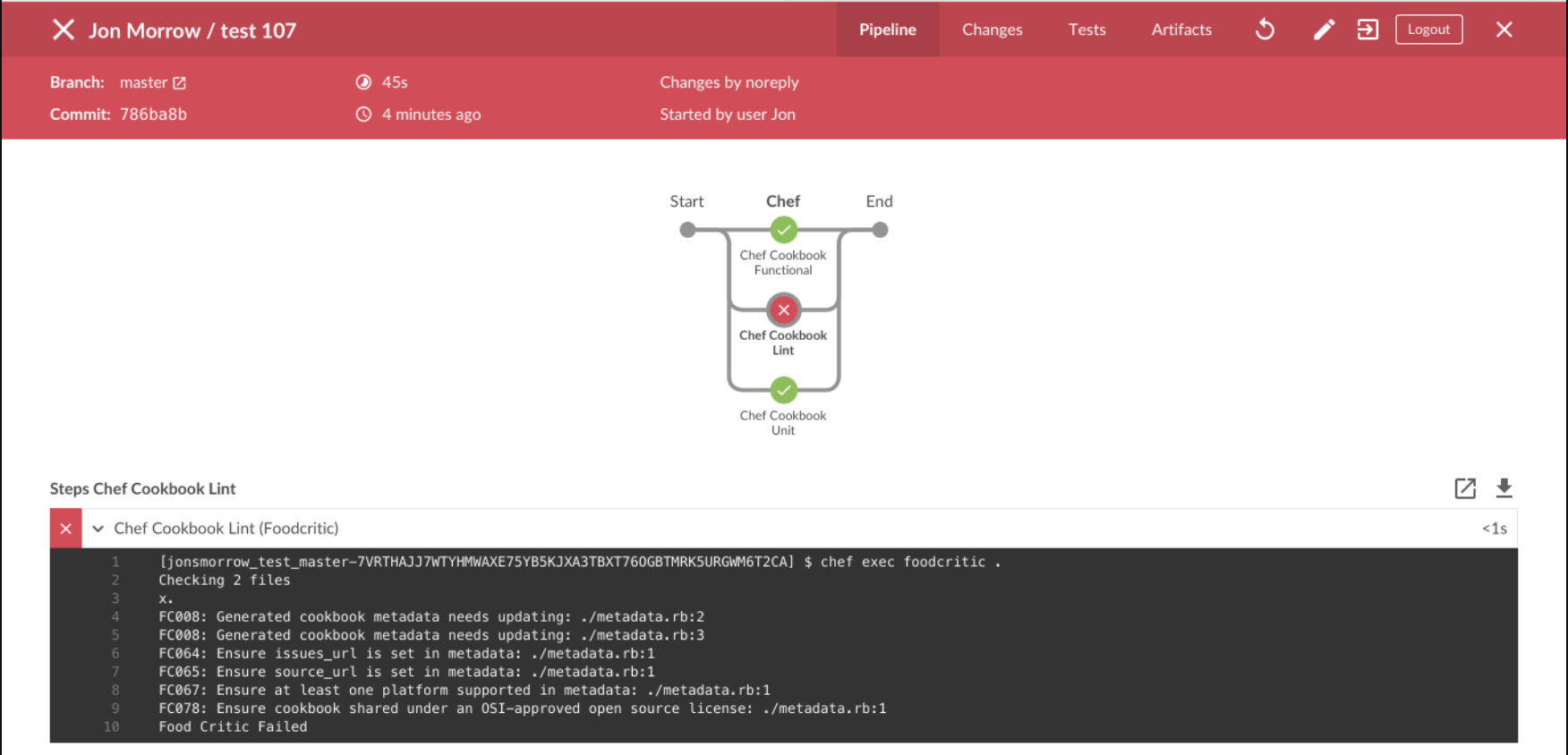Switch to the Pipeline tab
1568x755 pixels.
click(x=888, y=30)
